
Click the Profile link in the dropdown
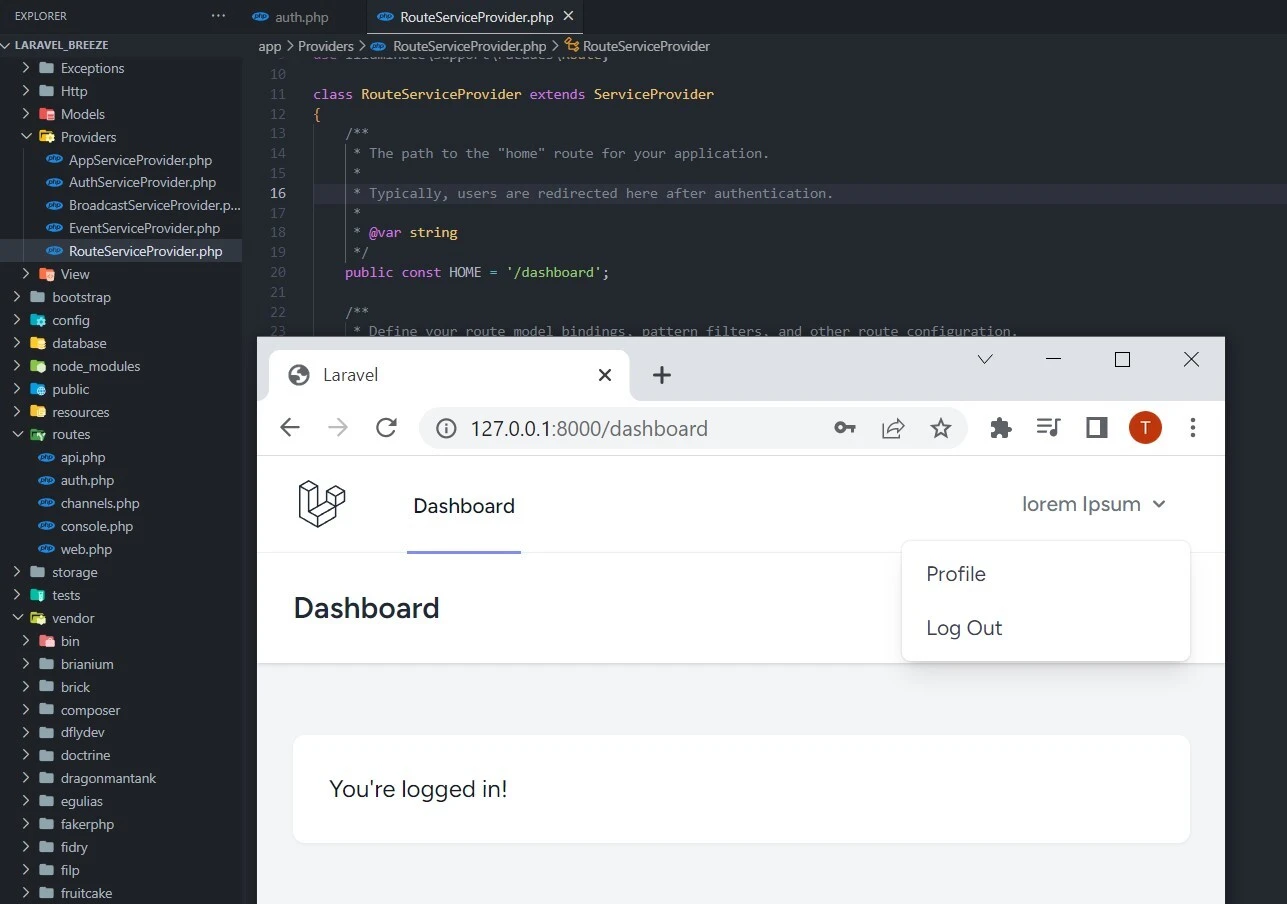click(955, 573)
